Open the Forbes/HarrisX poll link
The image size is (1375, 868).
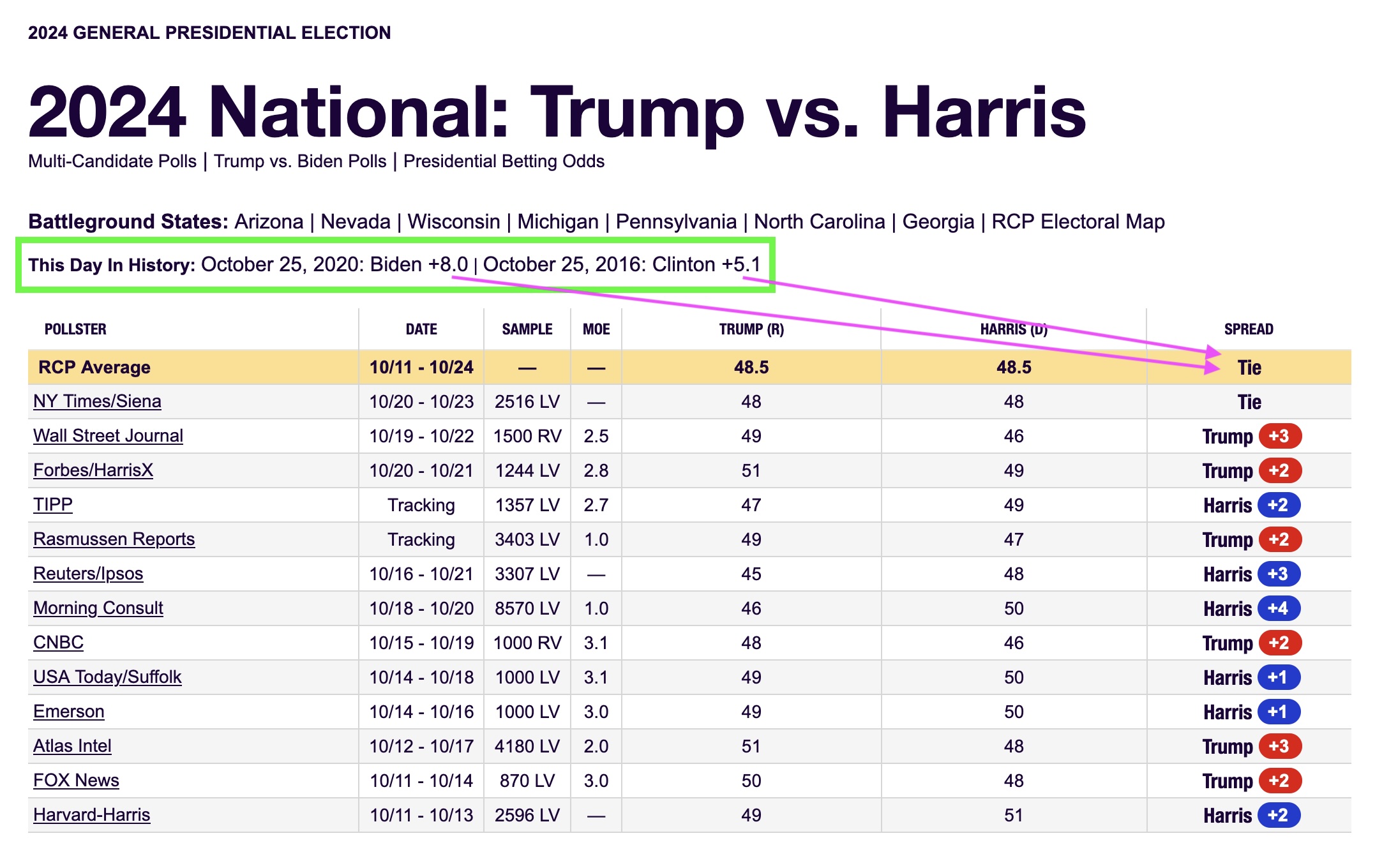(x=93, y=470)
